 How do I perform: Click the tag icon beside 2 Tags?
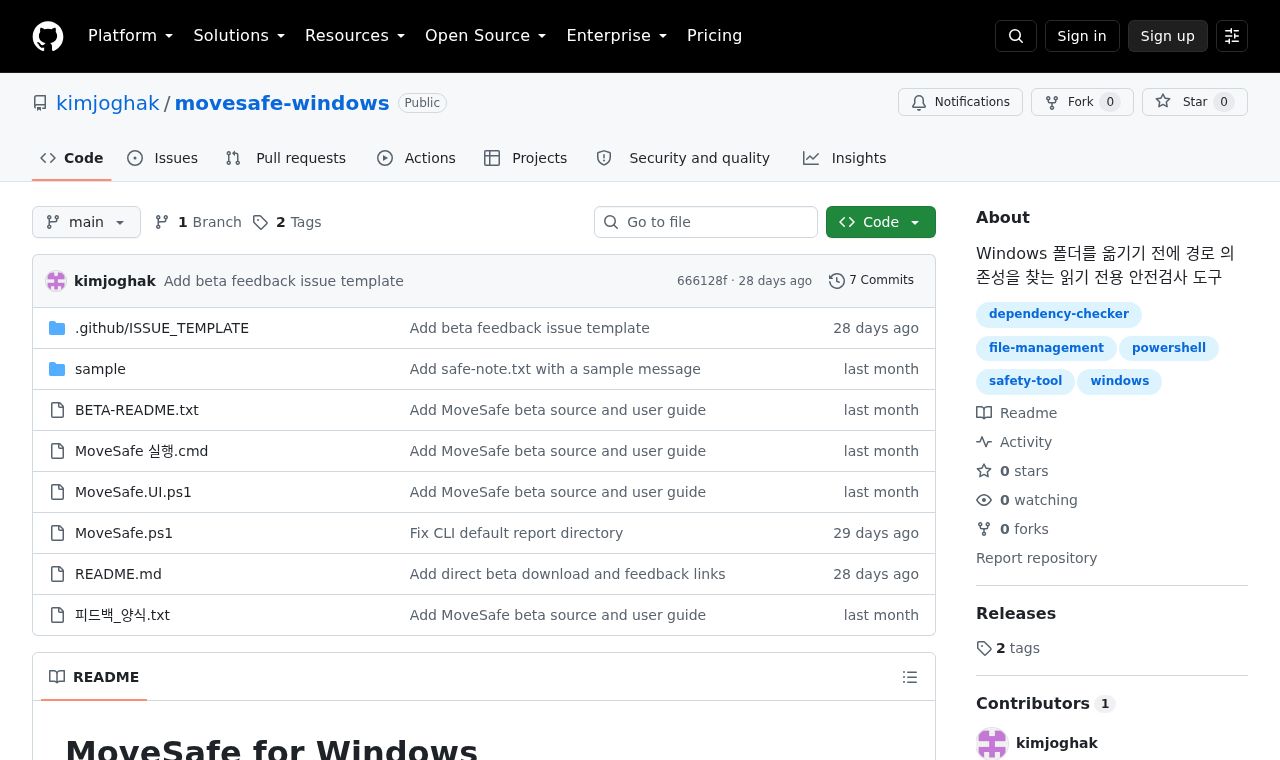[260, 222]
